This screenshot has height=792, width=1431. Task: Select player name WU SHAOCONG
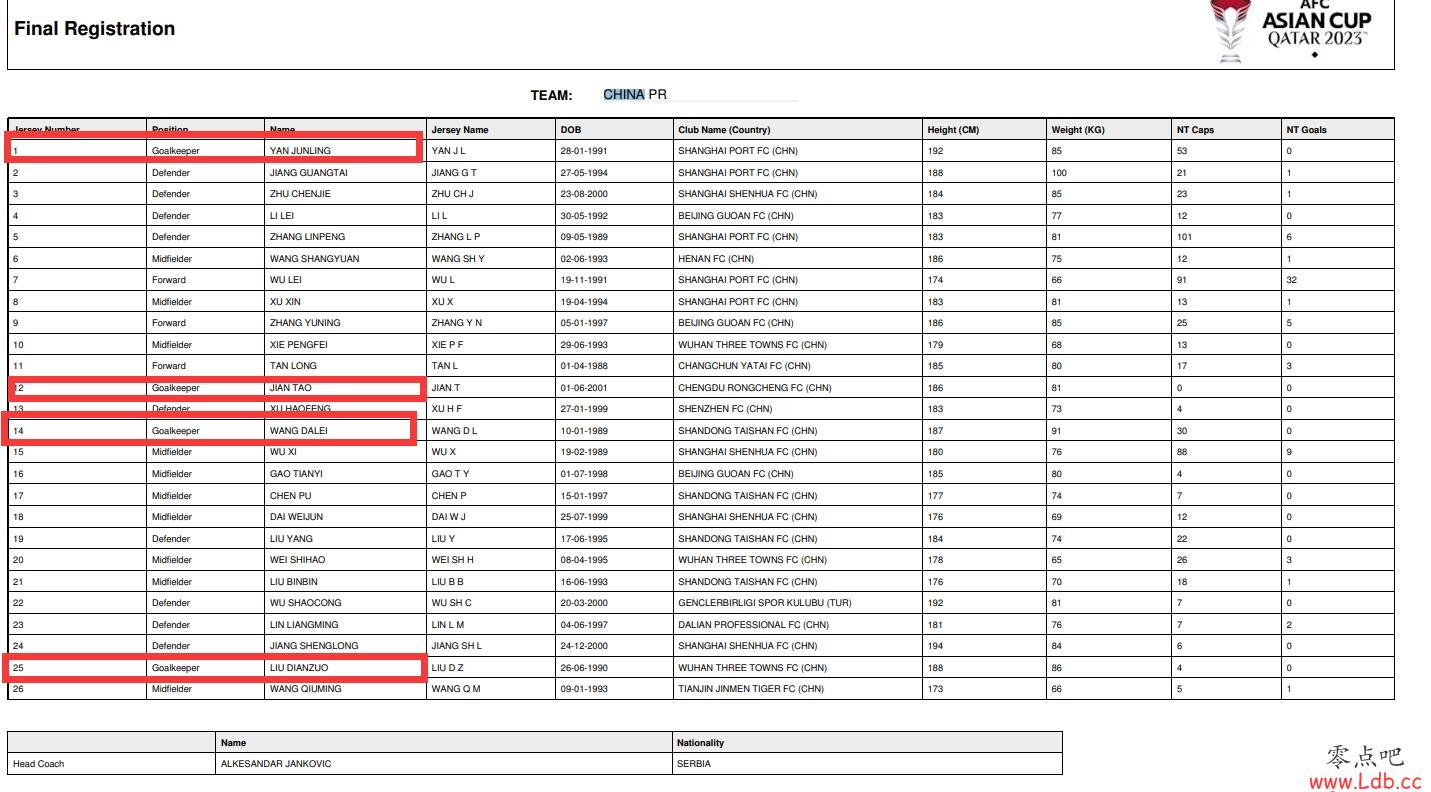tap(305, 603)
